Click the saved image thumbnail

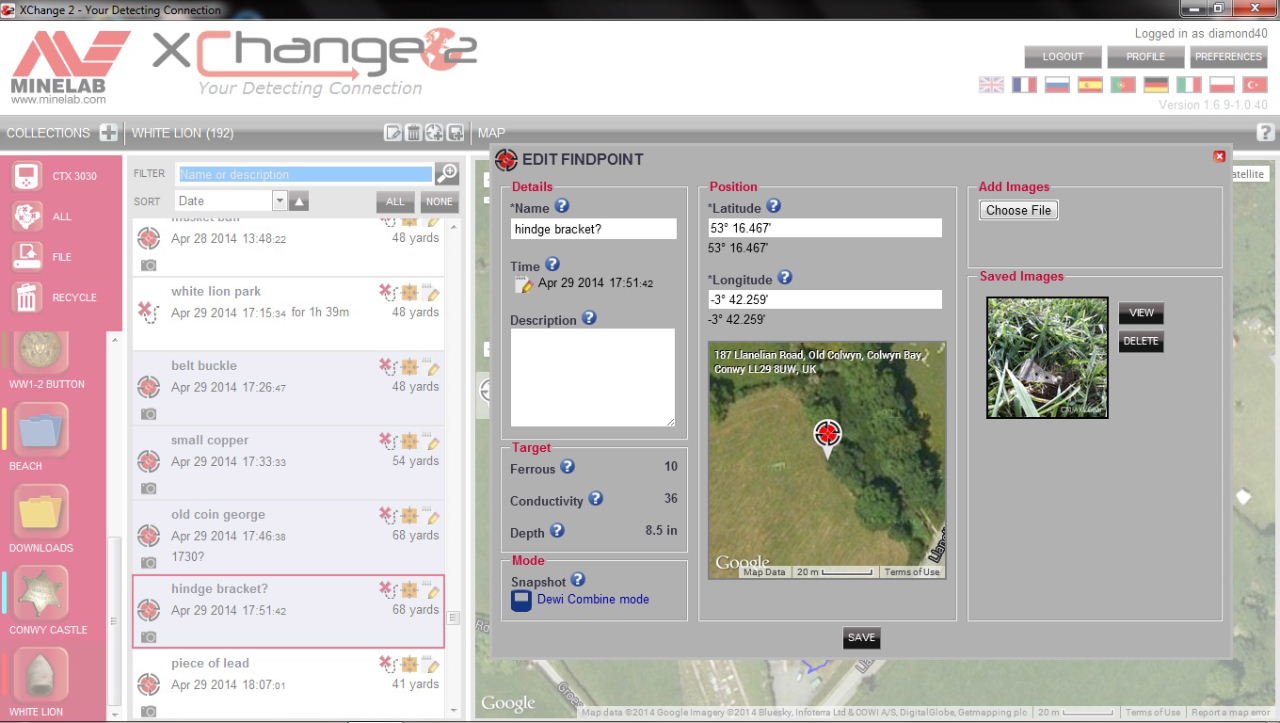[x=1047, y=357]
